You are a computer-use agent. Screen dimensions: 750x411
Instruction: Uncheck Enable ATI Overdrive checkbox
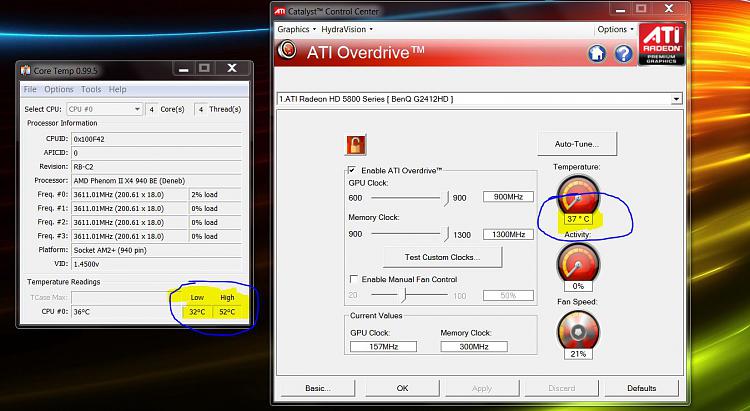(352, 170)
